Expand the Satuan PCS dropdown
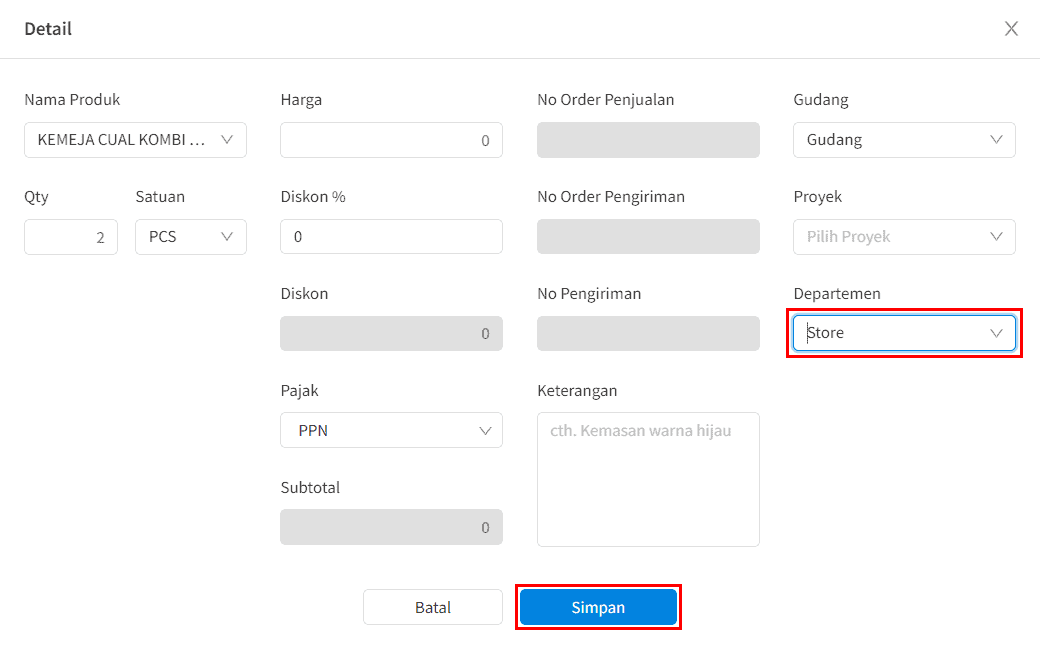1040x650 pixels. pyautogui.click(x=191, y=237)
